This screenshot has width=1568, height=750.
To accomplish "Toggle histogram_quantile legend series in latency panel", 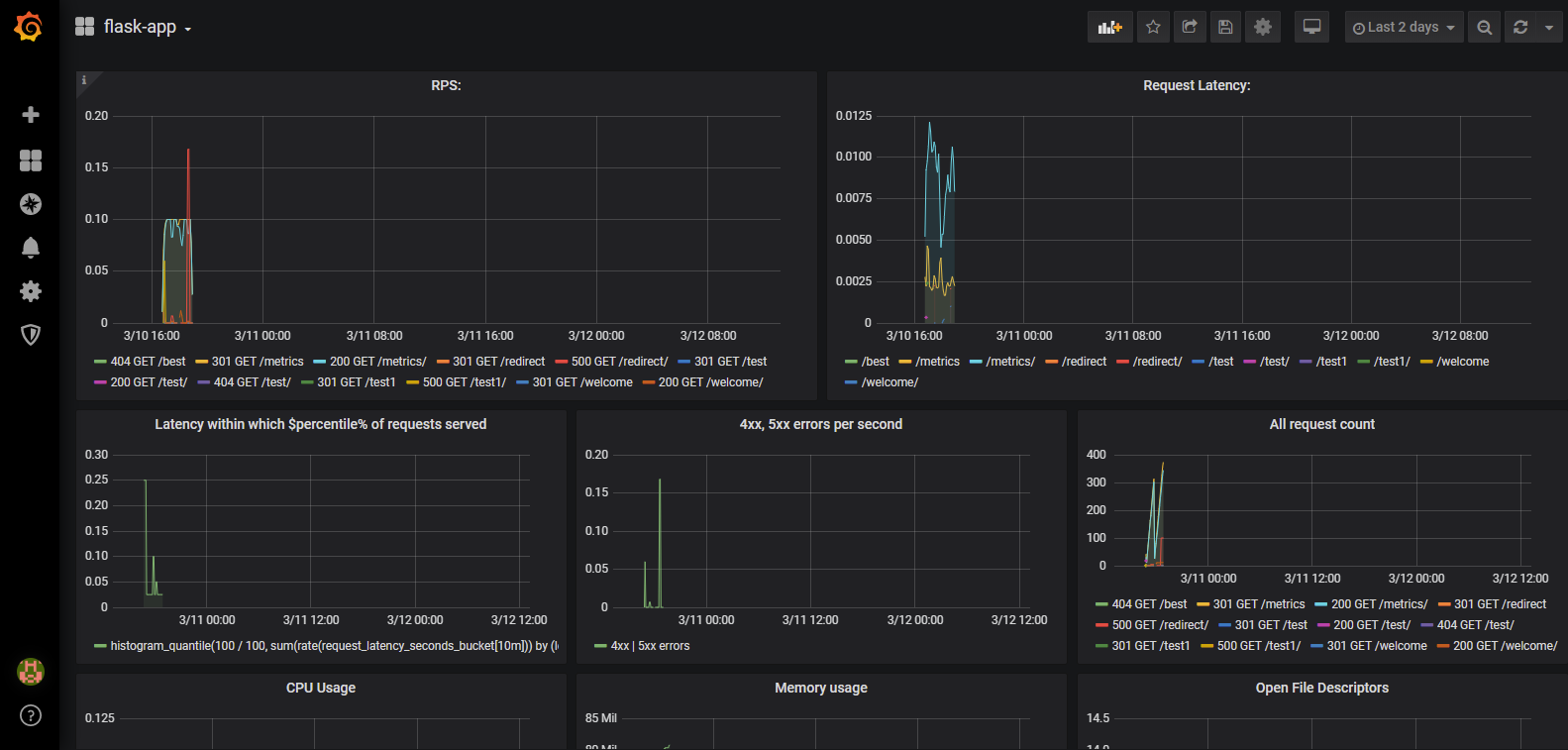I will [x=334, y=646].
